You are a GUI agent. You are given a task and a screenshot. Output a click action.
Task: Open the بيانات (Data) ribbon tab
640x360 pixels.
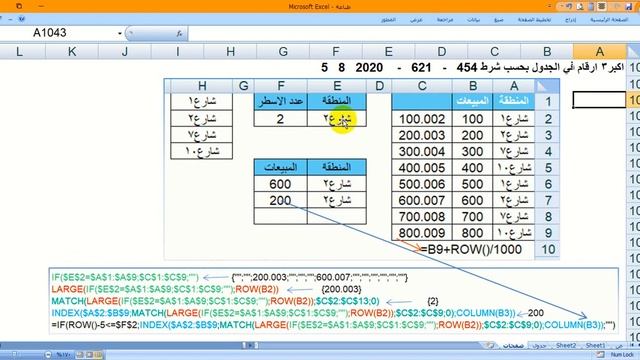coord(473,20)
